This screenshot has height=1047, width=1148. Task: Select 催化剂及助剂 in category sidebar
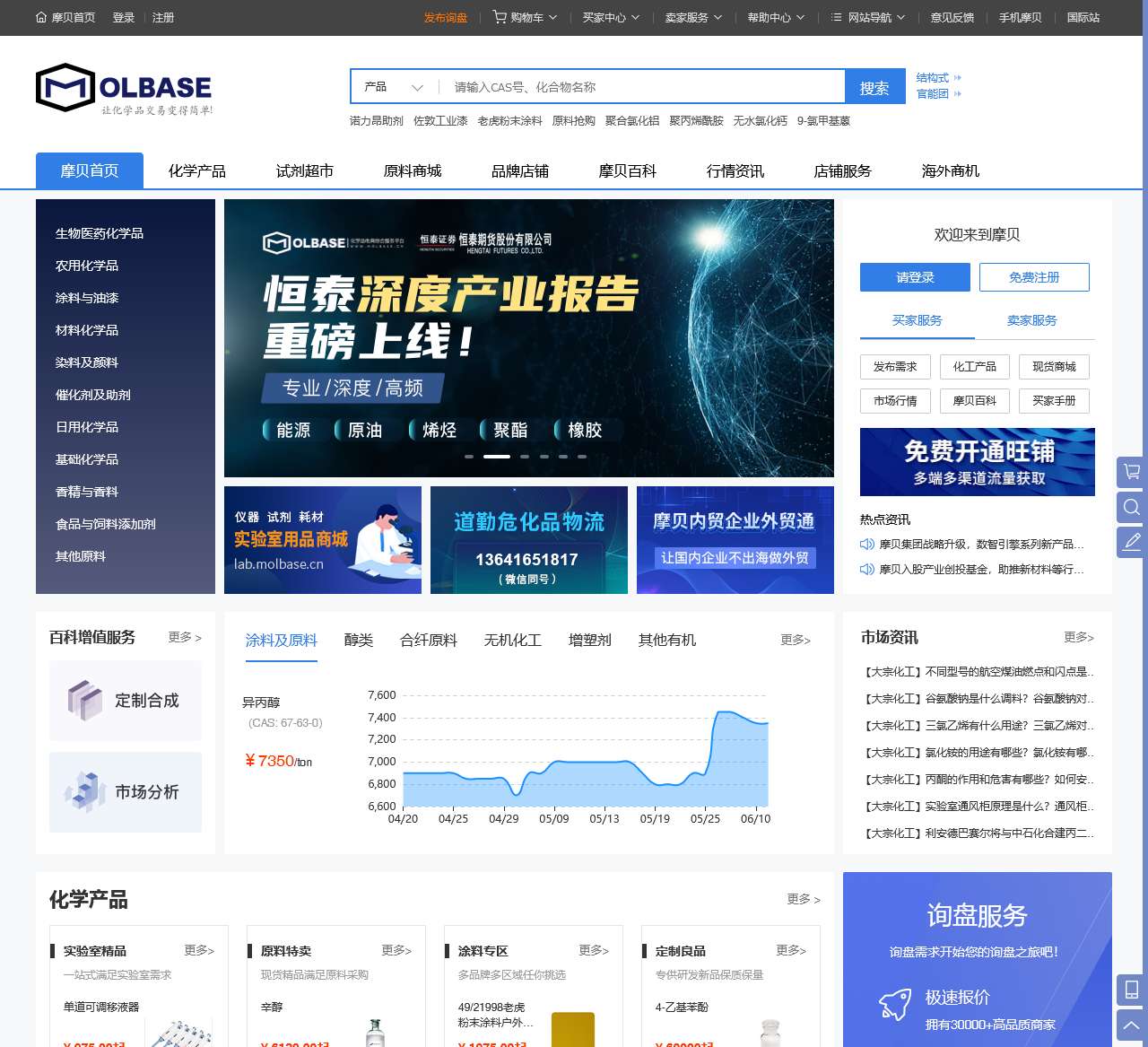click(93, 395)
